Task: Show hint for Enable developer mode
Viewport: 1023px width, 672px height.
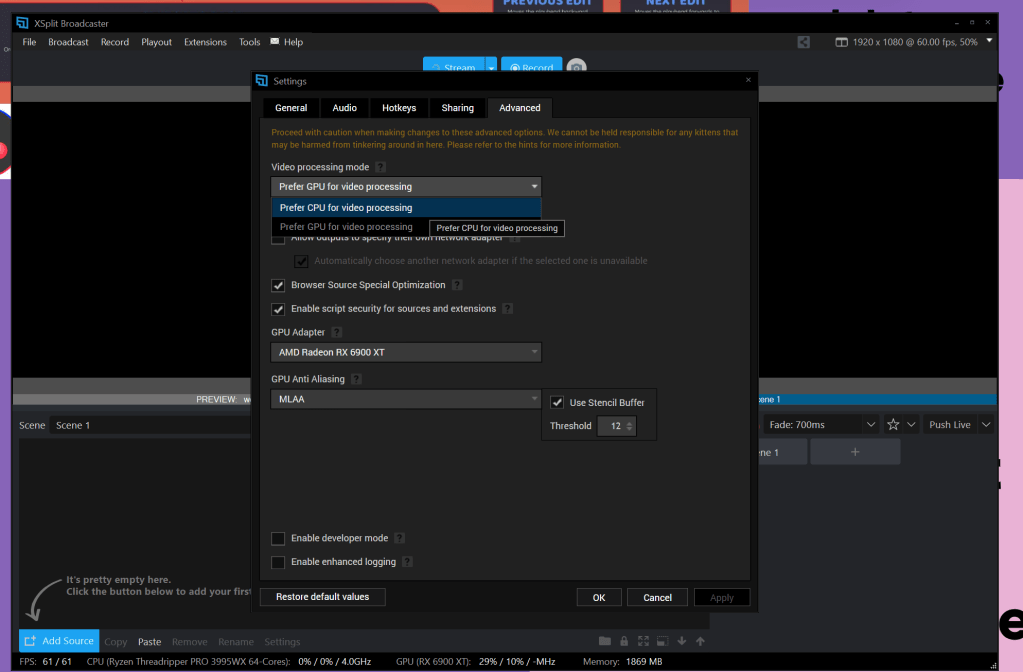Action: click(x=399, y=538)
